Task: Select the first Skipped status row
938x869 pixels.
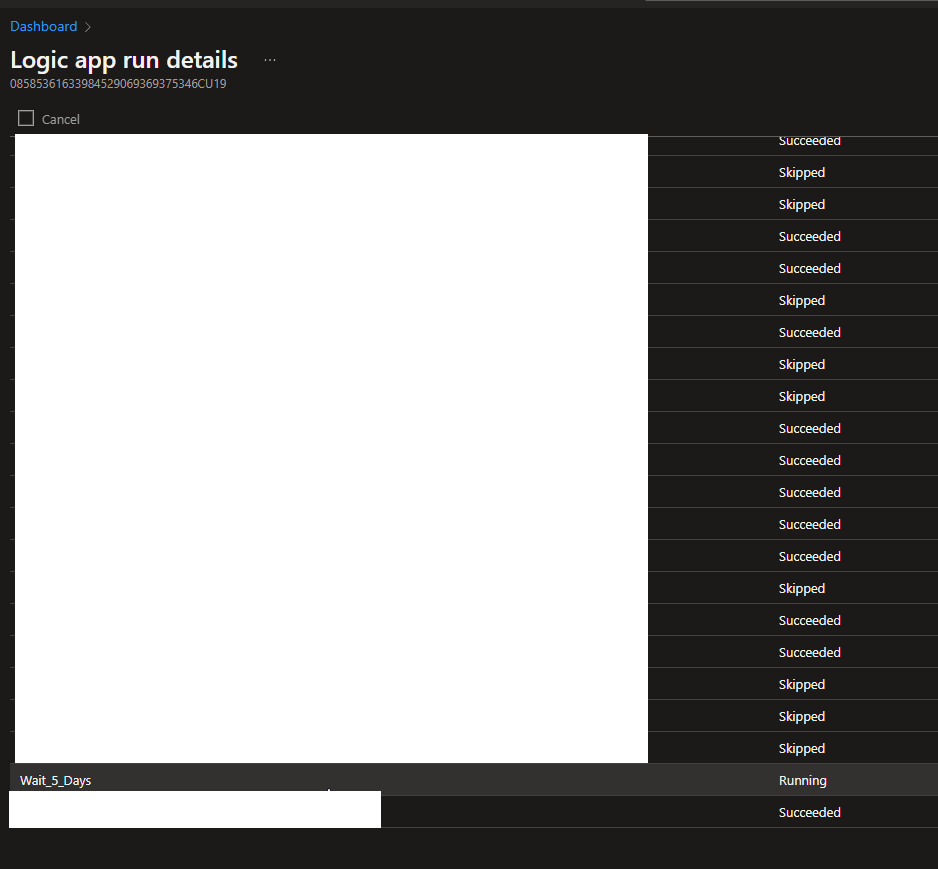Action: 802,172
